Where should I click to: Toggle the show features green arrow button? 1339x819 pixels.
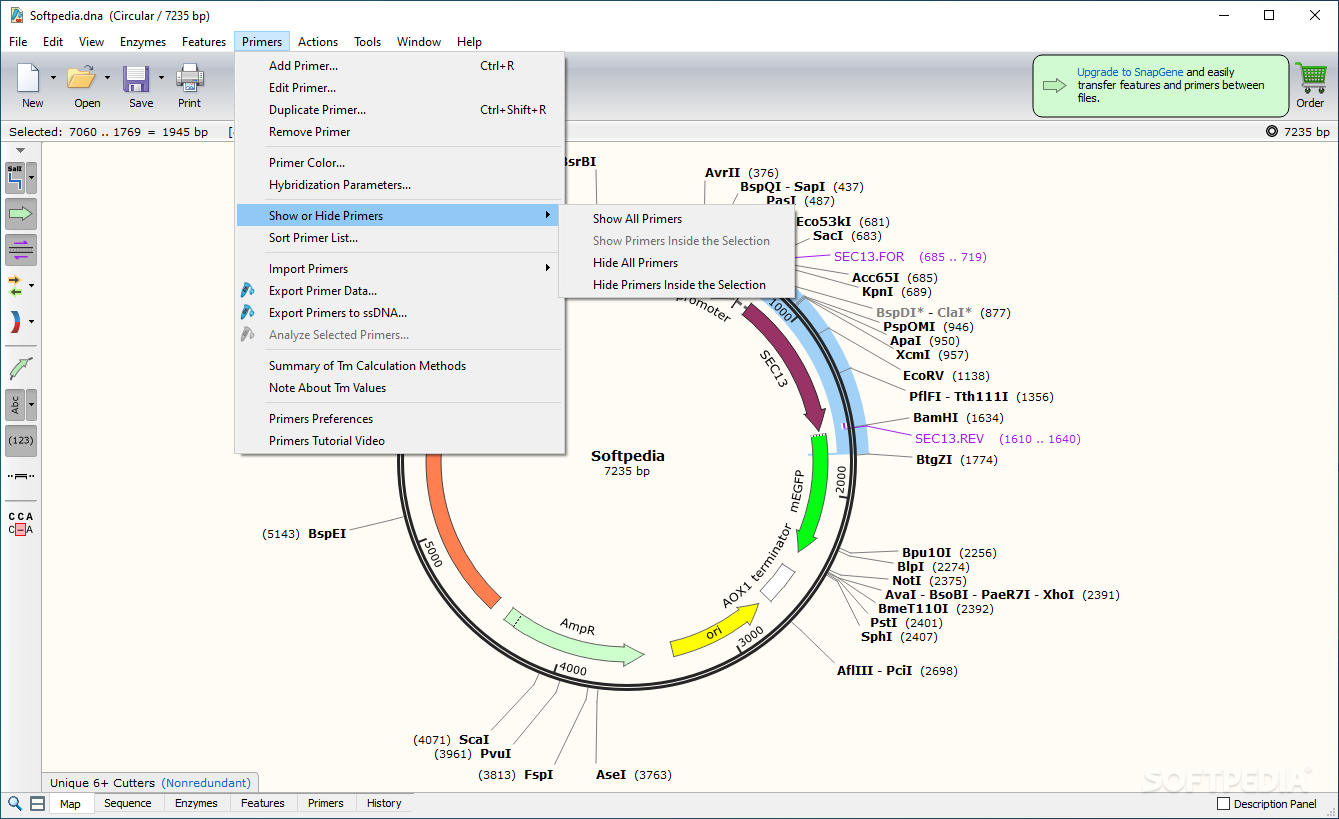click(21, 213)
